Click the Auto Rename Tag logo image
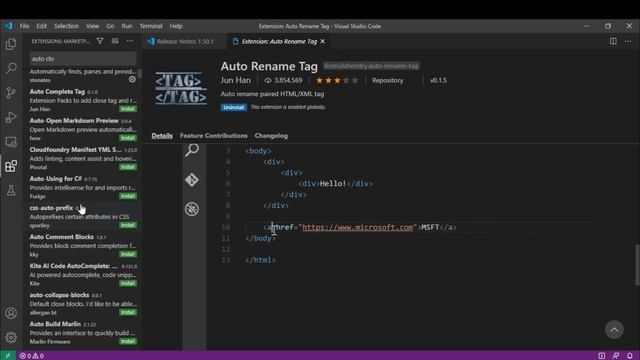The width and height of the screenshot is (640, 360). click(181, 89)
